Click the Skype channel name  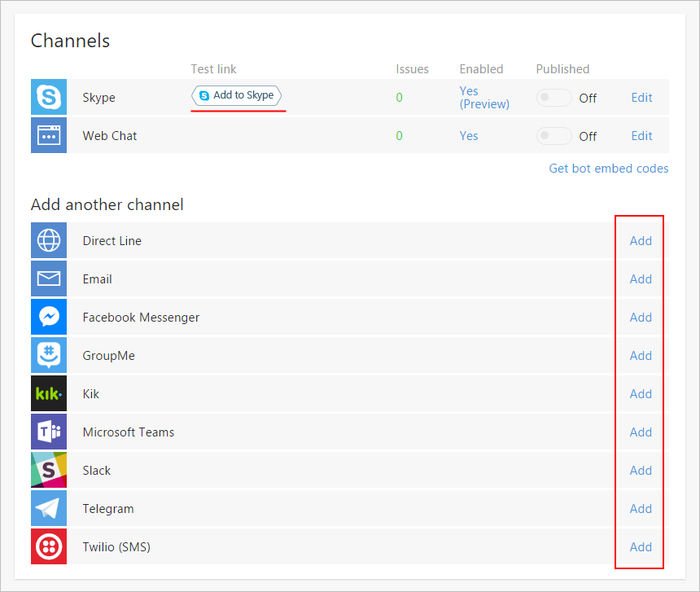(99, 98)
